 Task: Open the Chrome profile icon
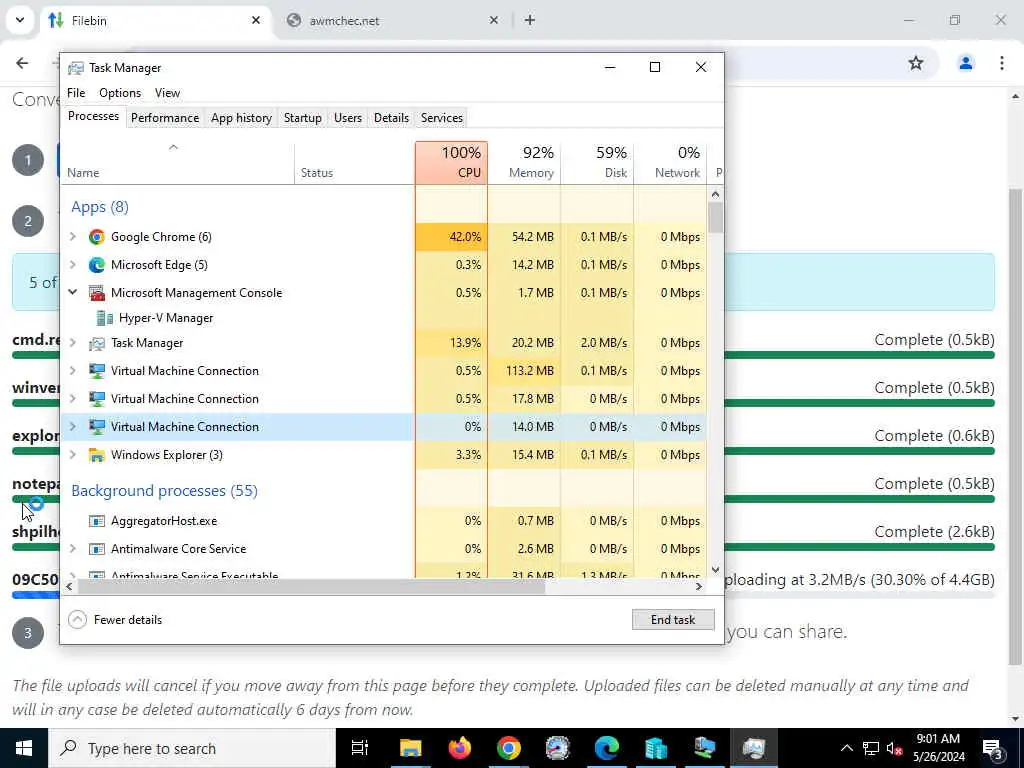point(966,63)
